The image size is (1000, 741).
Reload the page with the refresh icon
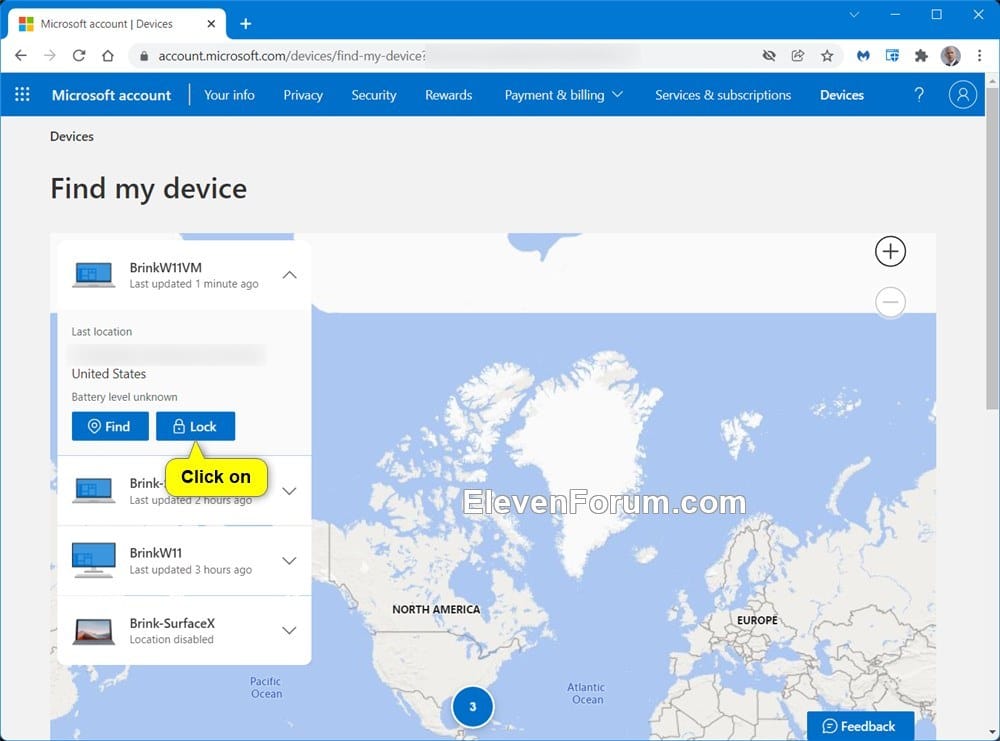coord(78,56)
